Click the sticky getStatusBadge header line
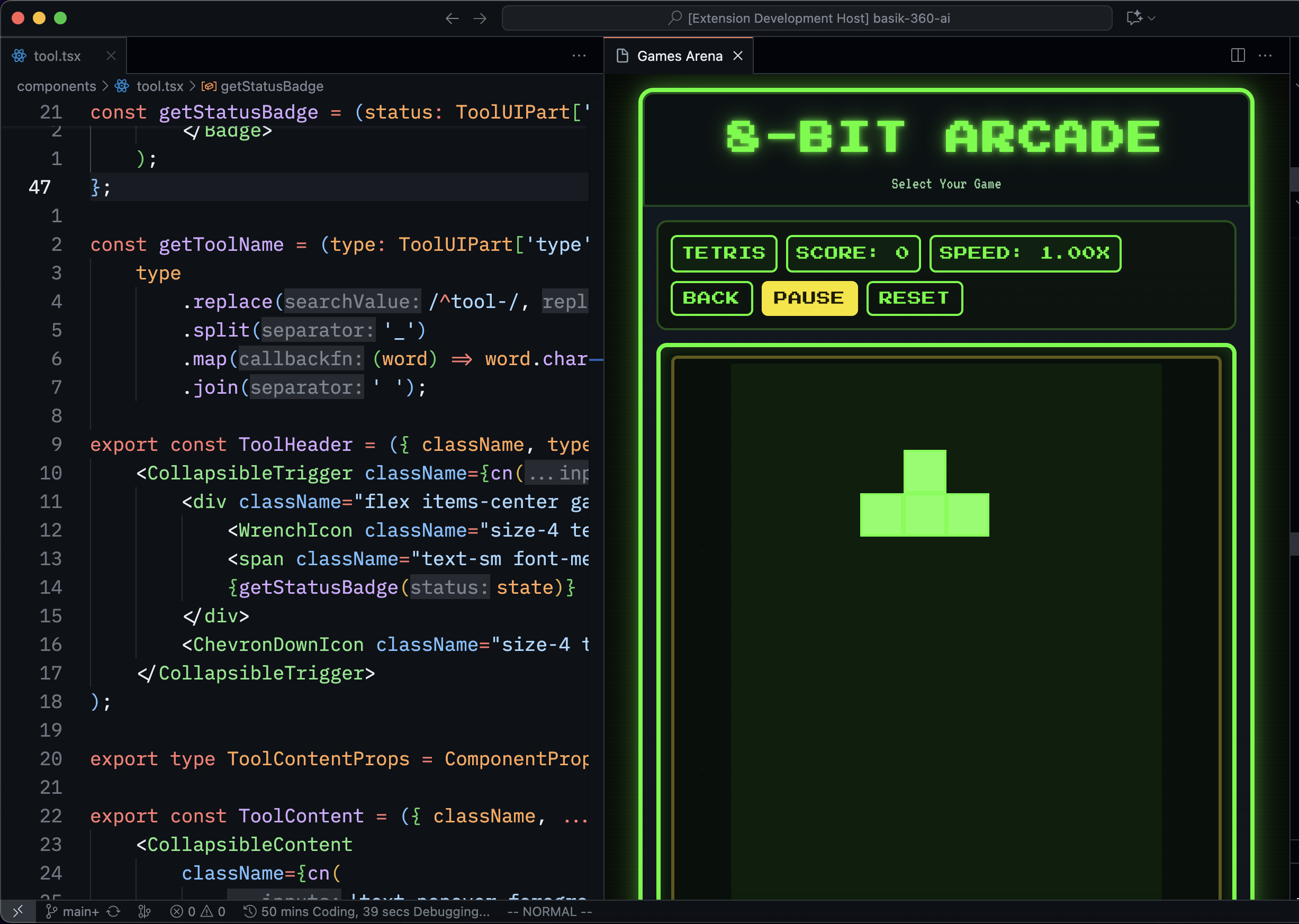The image size is (1299, 924). tap(340, 112)
